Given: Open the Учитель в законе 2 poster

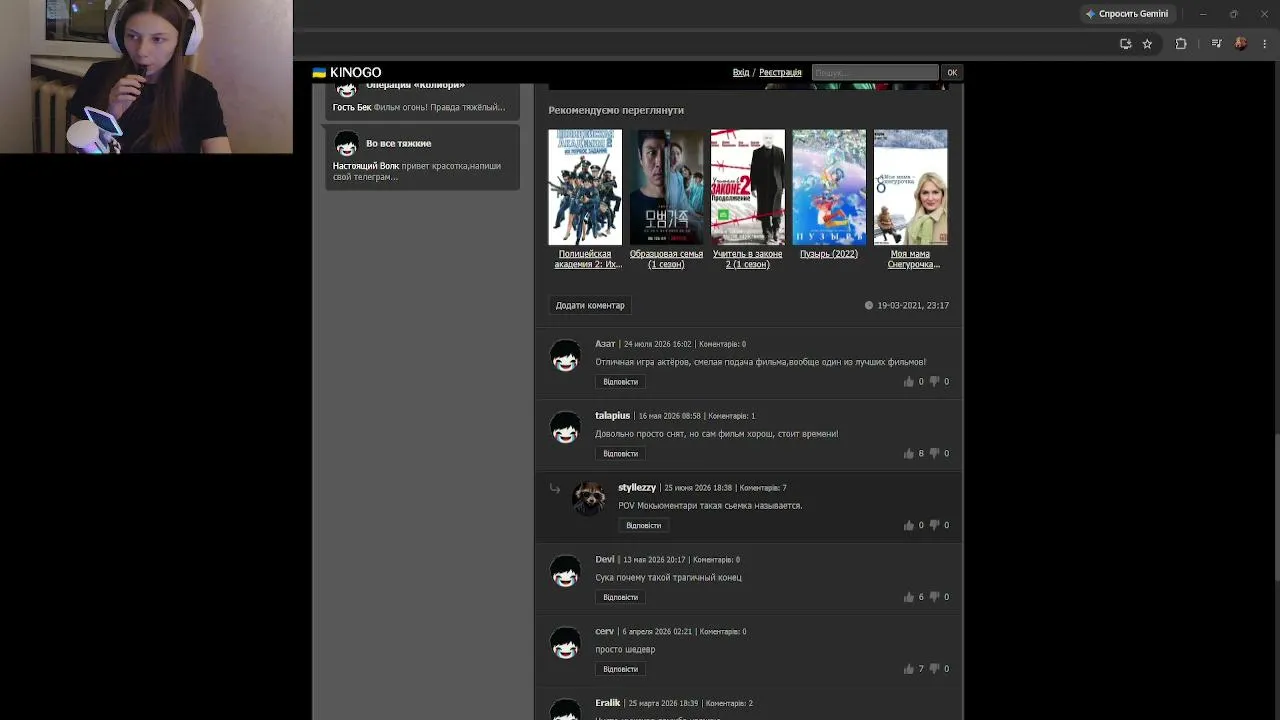Looking at the screenshot, I should [x=748, y=187].
